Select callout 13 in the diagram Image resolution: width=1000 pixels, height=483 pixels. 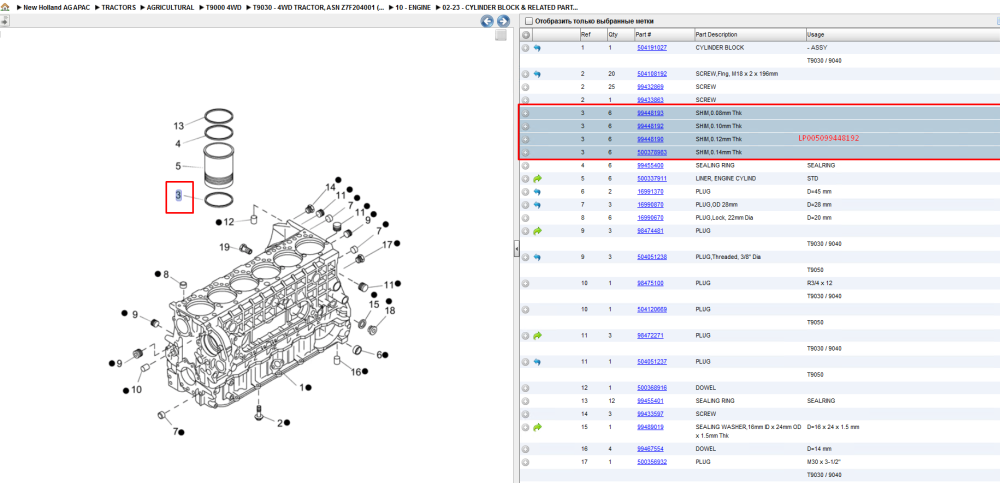tap(179, 126)
